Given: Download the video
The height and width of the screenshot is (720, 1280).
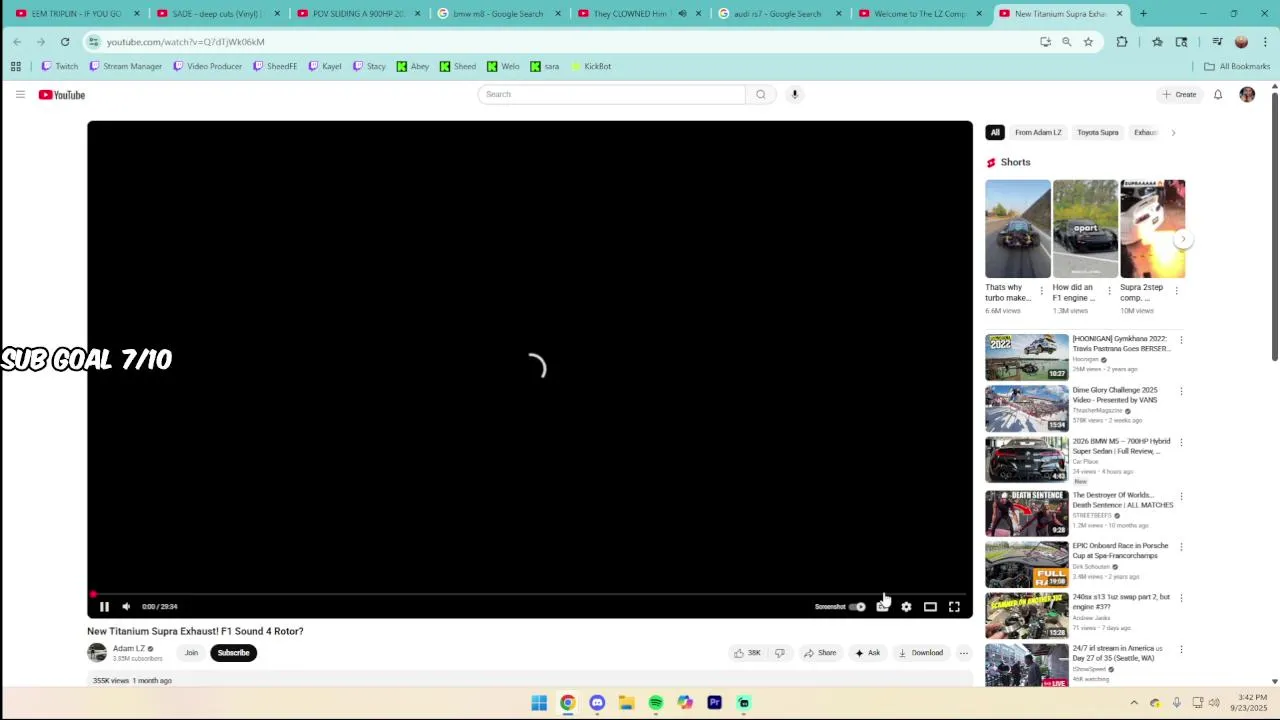Looking at the screenshot, I should 921,653.
